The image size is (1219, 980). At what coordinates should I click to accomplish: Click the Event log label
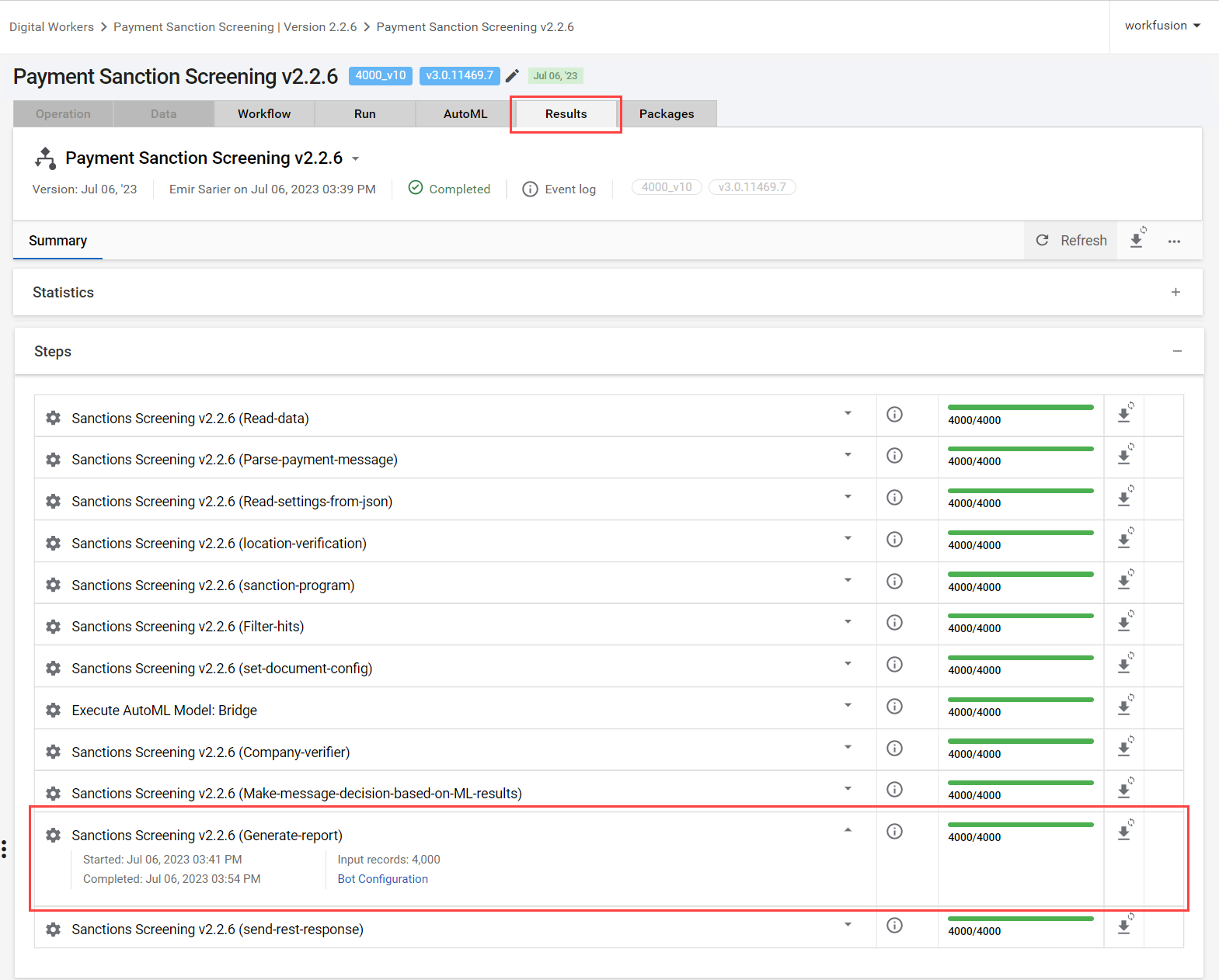click(570, 189)
